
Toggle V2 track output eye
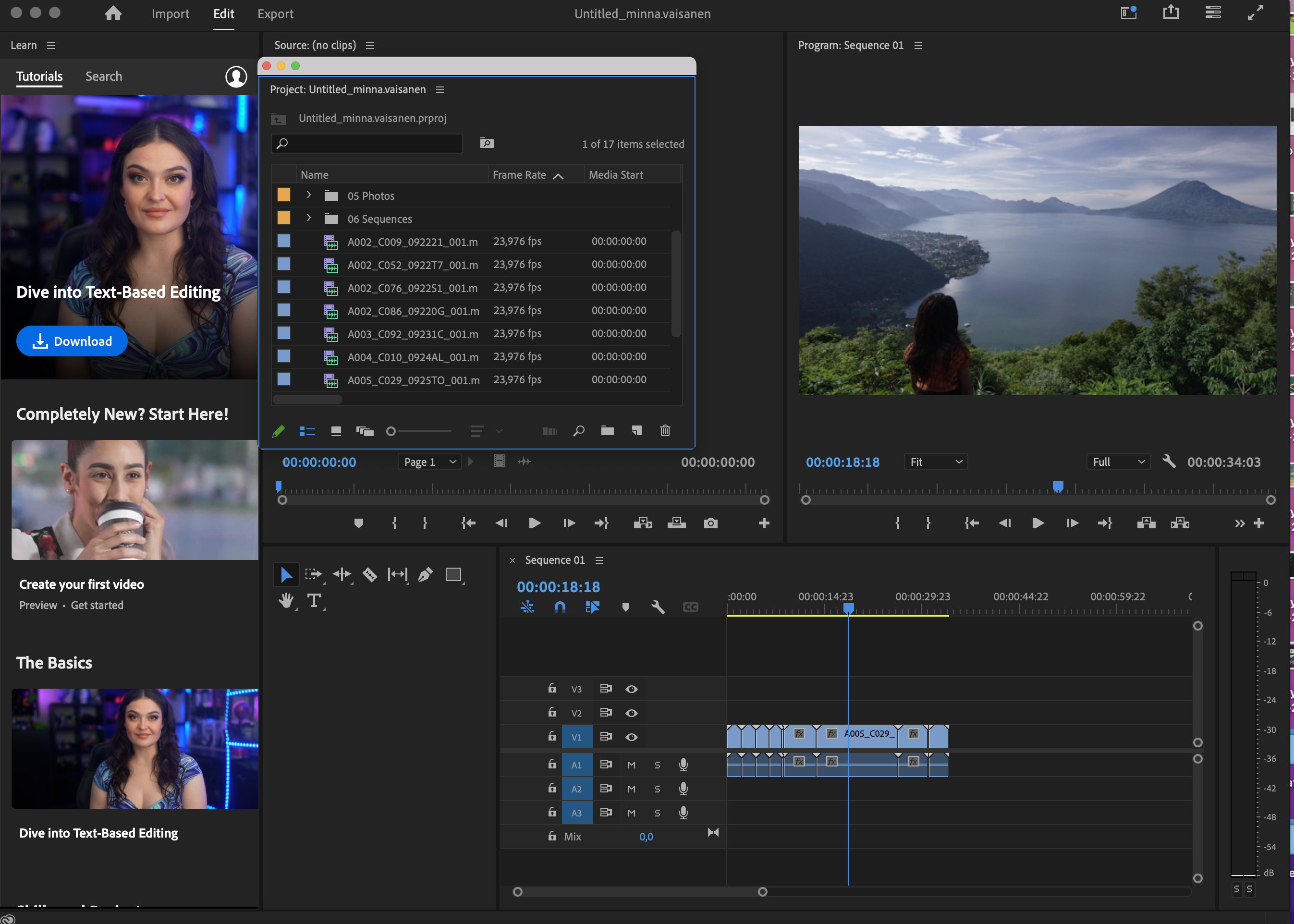[x=631, y=713]
